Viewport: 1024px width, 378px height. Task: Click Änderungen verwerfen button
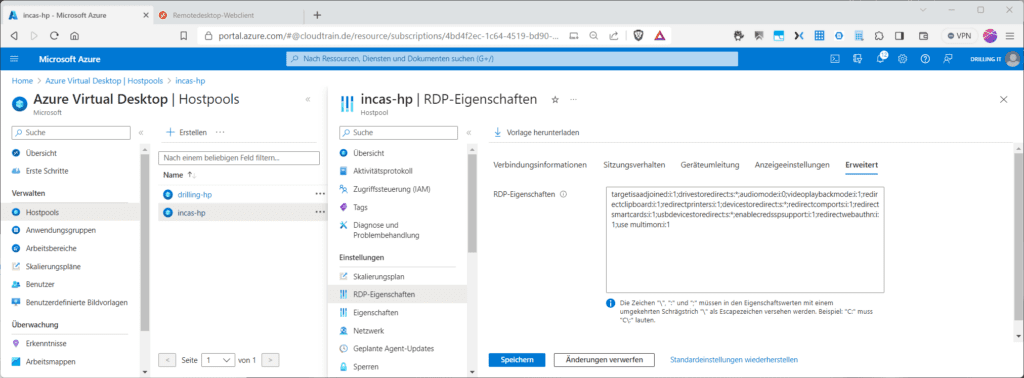click(x=604, y=360)
